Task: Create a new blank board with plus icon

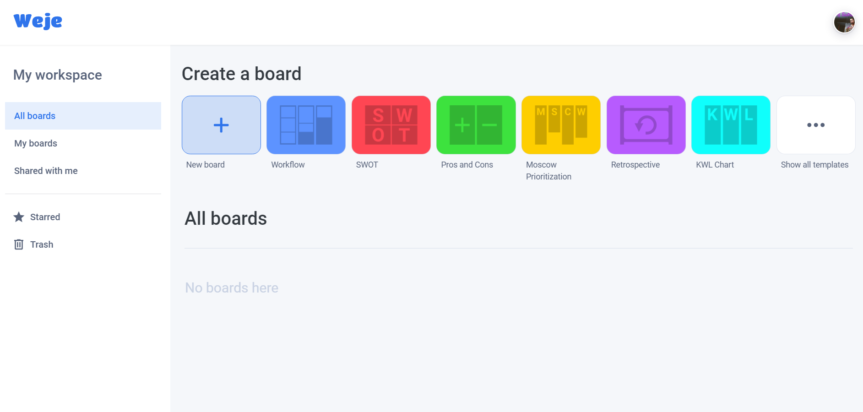Action: click(221, 125)
